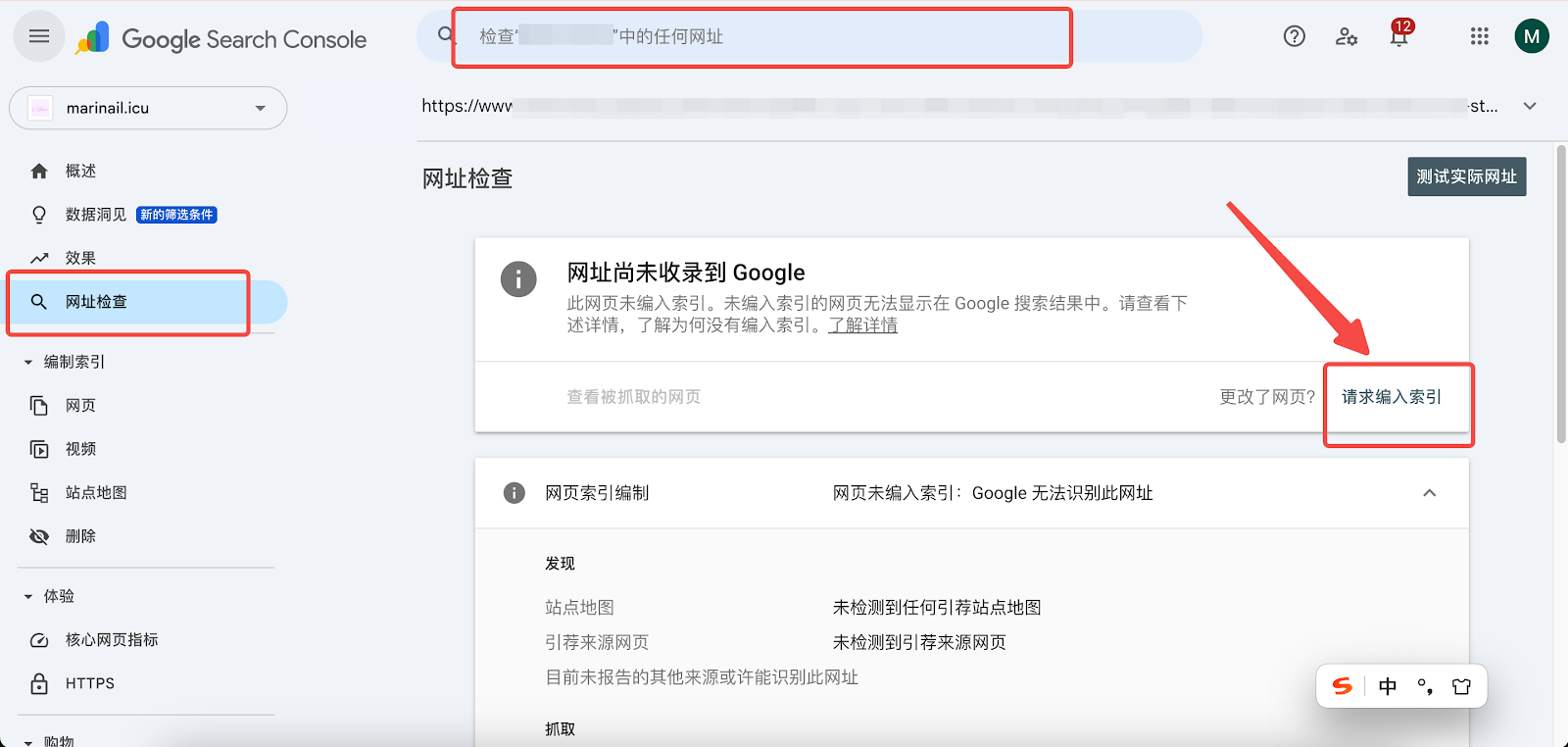Click the info icon on 网址尚未收录 card
1568x747 pixels.
point(518,278)
